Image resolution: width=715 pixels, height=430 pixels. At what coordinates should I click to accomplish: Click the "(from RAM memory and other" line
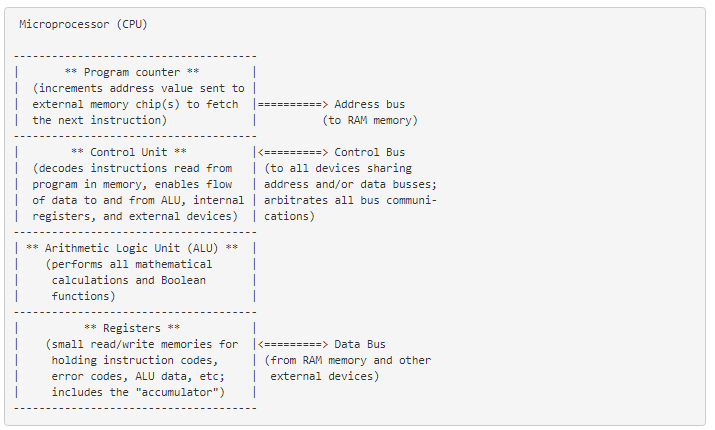(347, 360)
